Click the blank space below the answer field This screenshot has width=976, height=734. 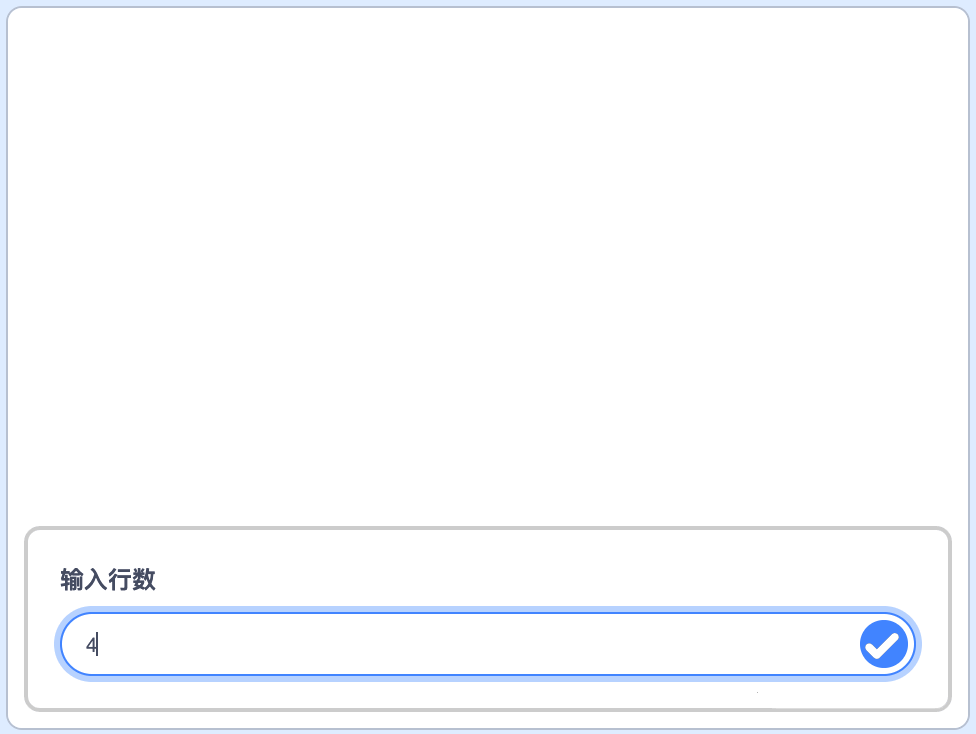click(x=488, y=694)
